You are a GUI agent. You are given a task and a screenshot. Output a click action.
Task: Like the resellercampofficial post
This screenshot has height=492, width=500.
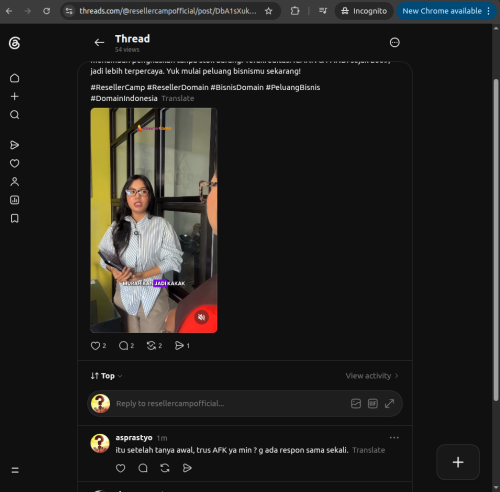point(95,346)
